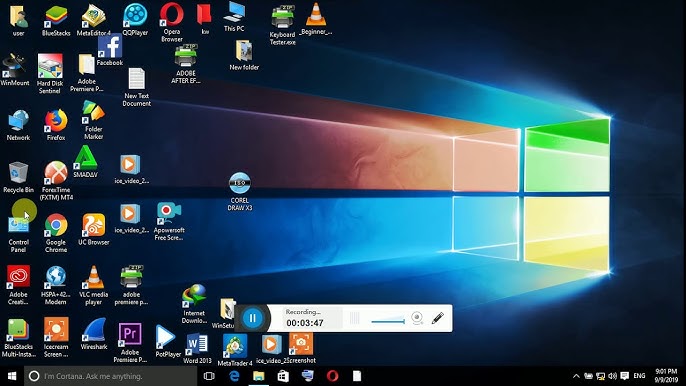This screenshot has width=686, height=386.
Task: Select the Control Panel desktop icon
Action: click(18, 235)
